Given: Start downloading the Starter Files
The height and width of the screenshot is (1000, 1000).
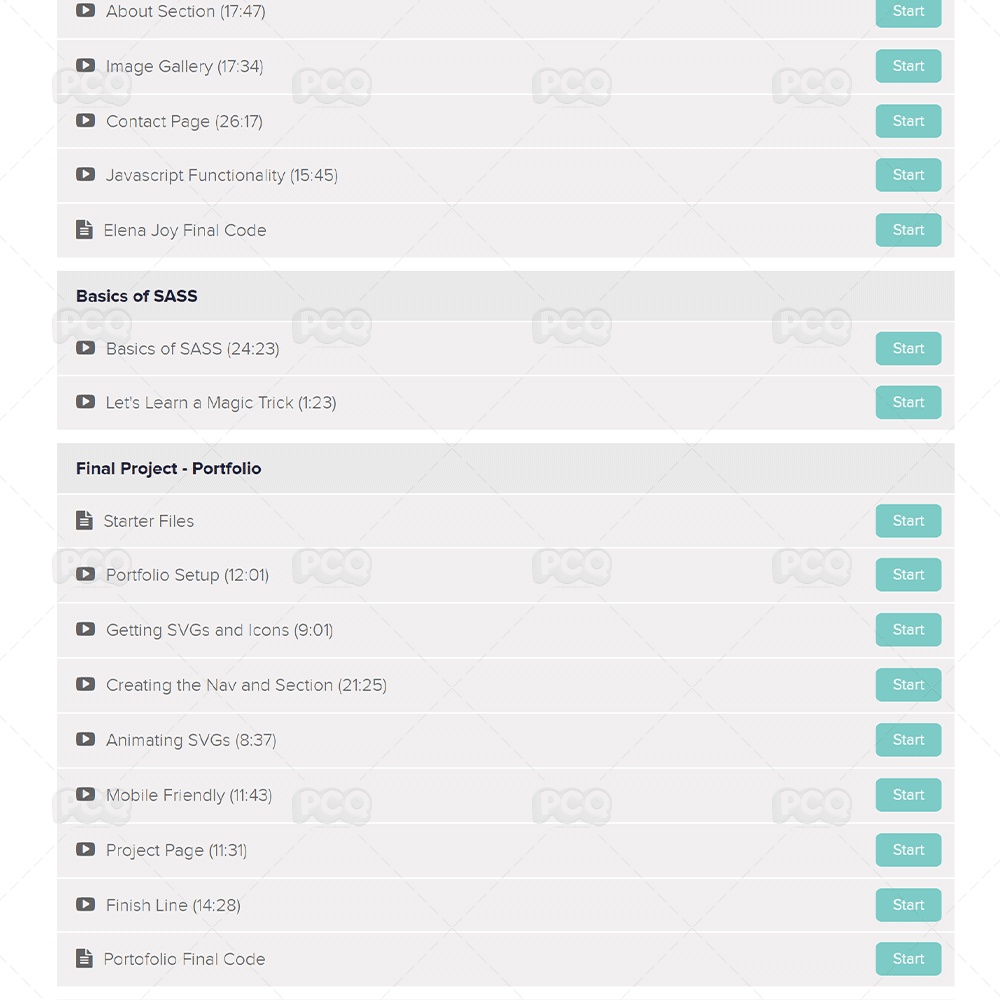Looking at the screenshot, I should pyautogui.click(x=908, y=521).
